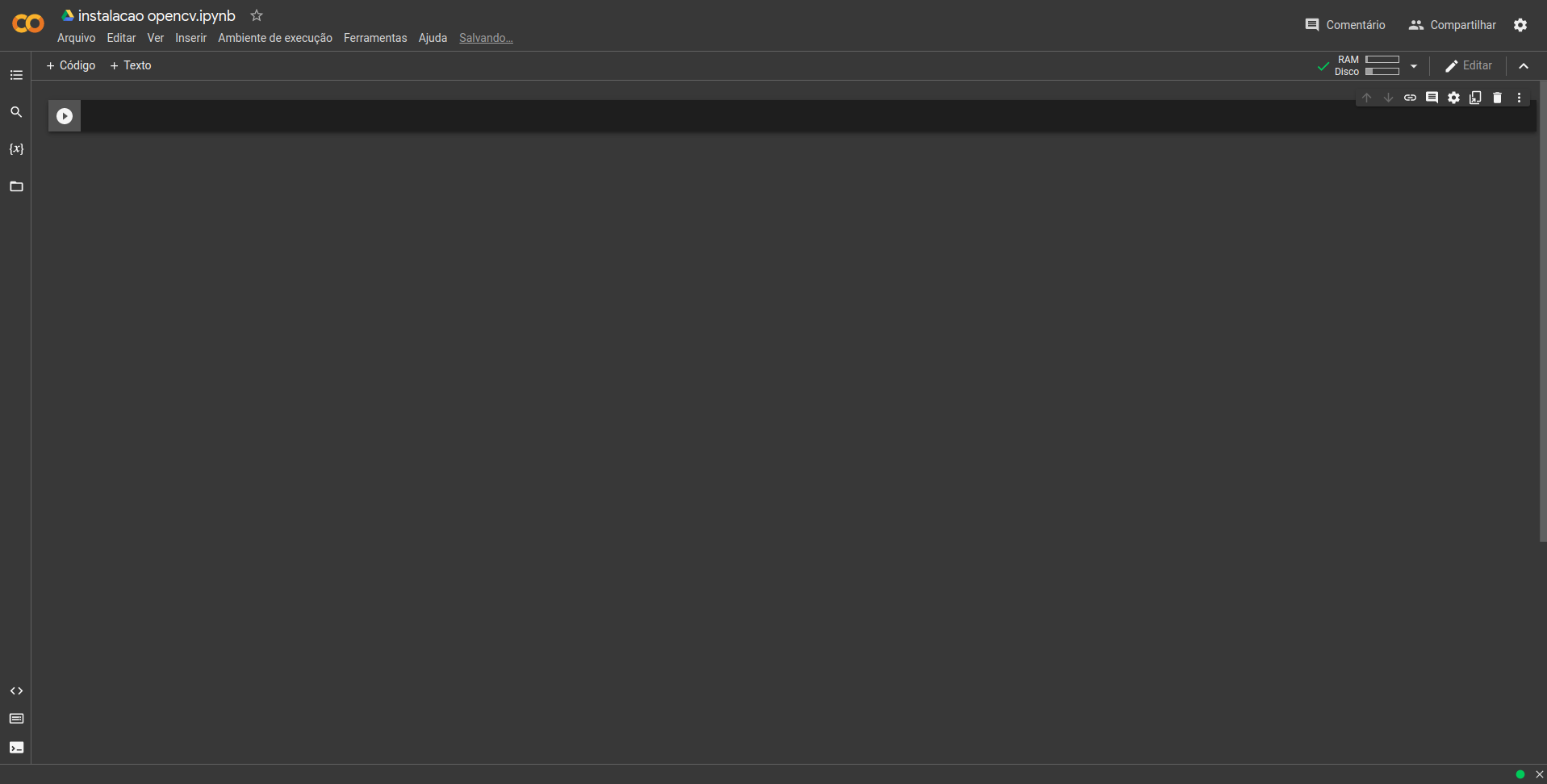This screenshot has width=1547, height=784.
Task: Click the green connection status dot
Action: point(1520,774)
